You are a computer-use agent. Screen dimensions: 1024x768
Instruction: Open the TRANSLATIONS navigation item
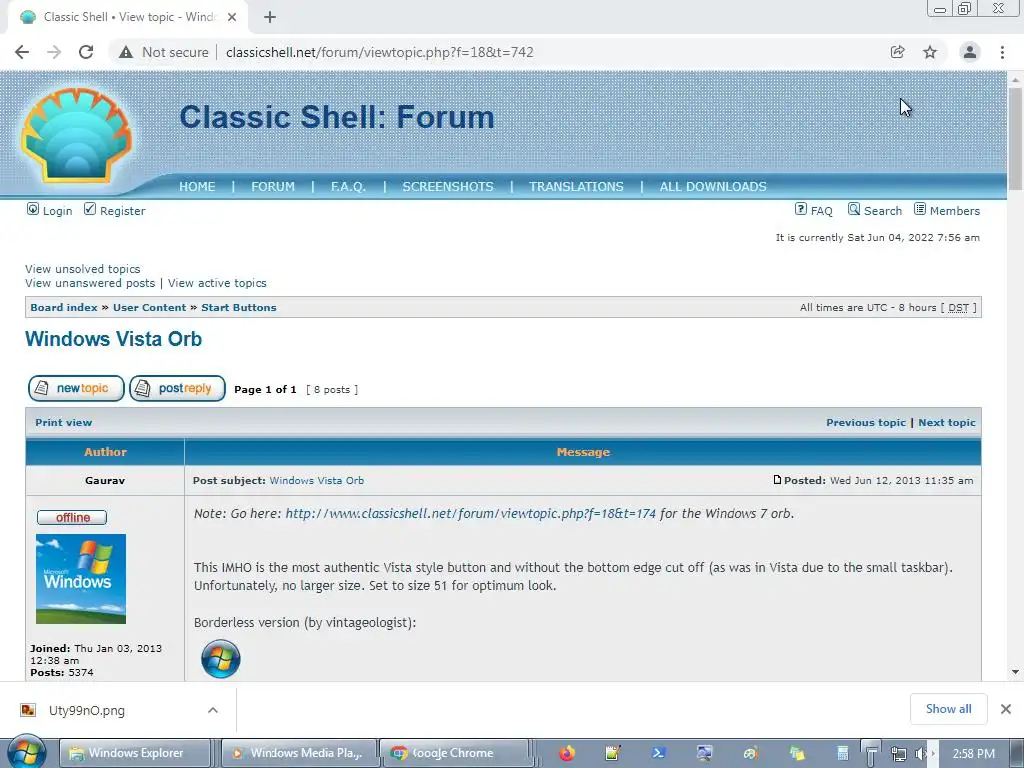[x=576, y=187]
